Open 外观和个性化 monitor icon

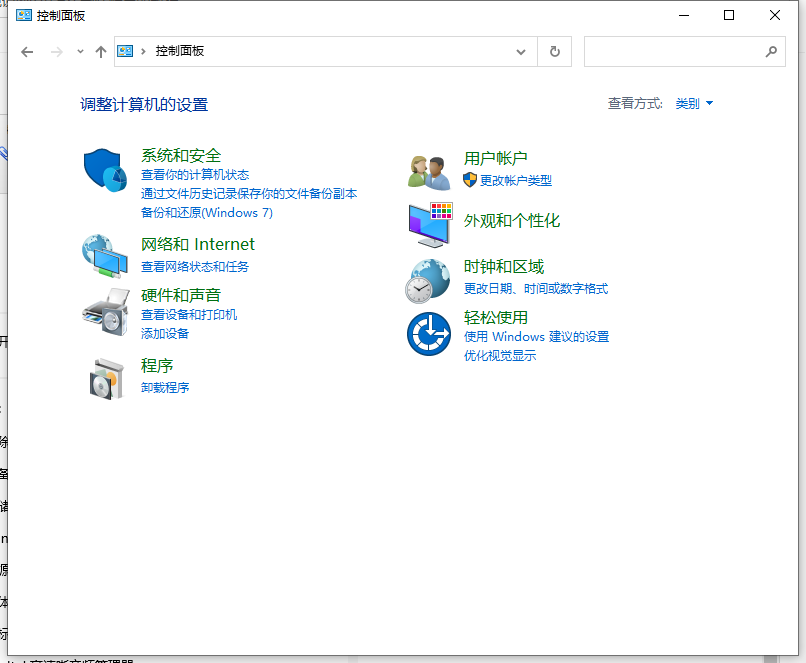429,226
